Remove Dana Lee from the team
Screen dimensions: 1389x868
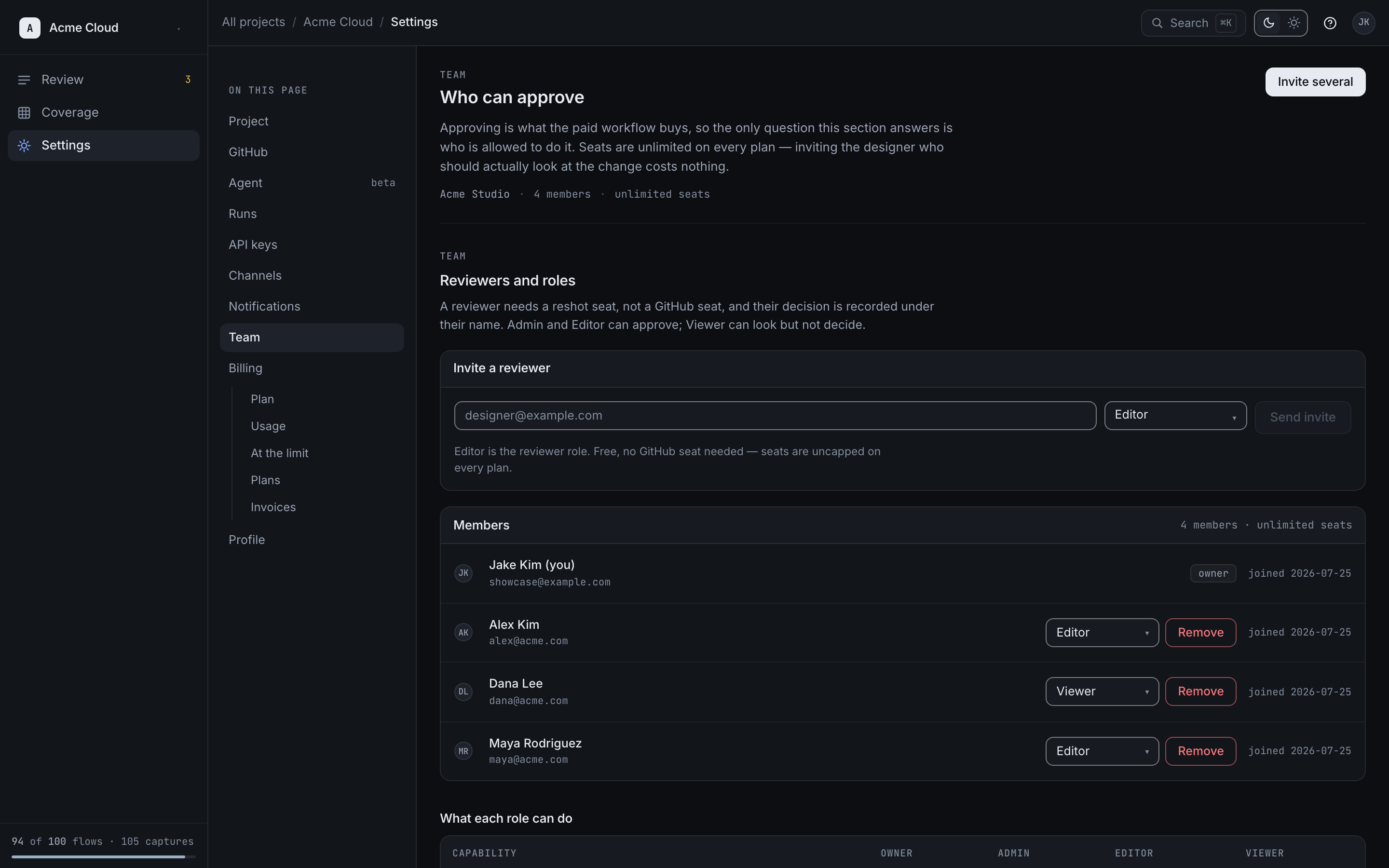coord(1200,692)
